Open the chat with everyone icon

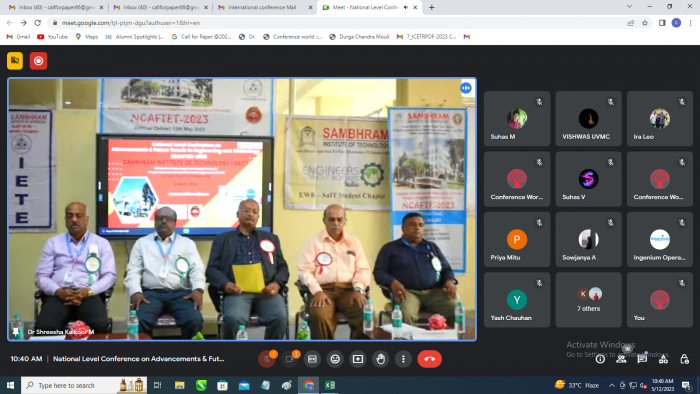[x=642, y=359]
